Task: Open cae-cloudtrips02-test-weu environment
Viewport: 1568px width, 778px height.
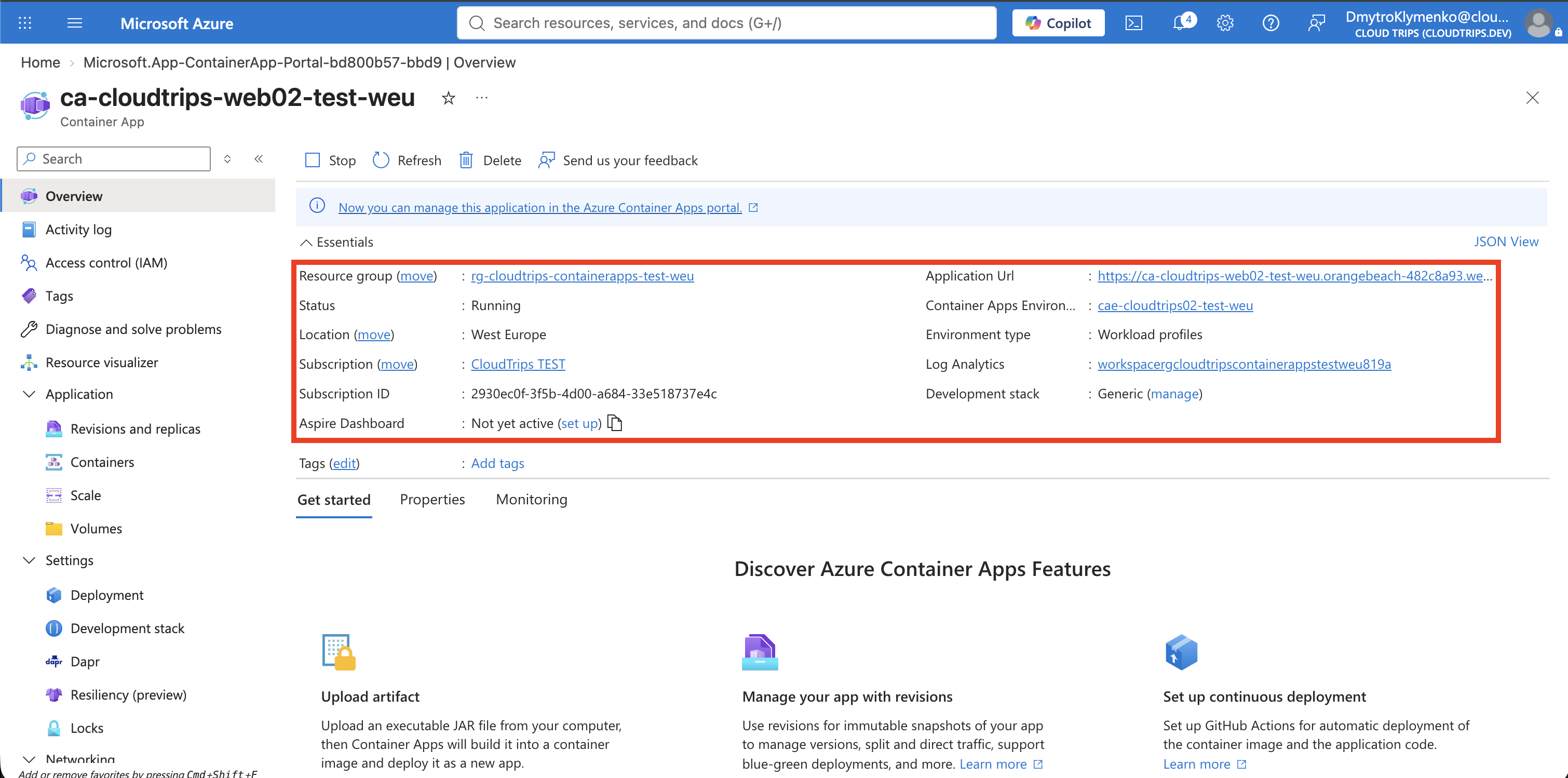Action: [x=1175, y=305]
